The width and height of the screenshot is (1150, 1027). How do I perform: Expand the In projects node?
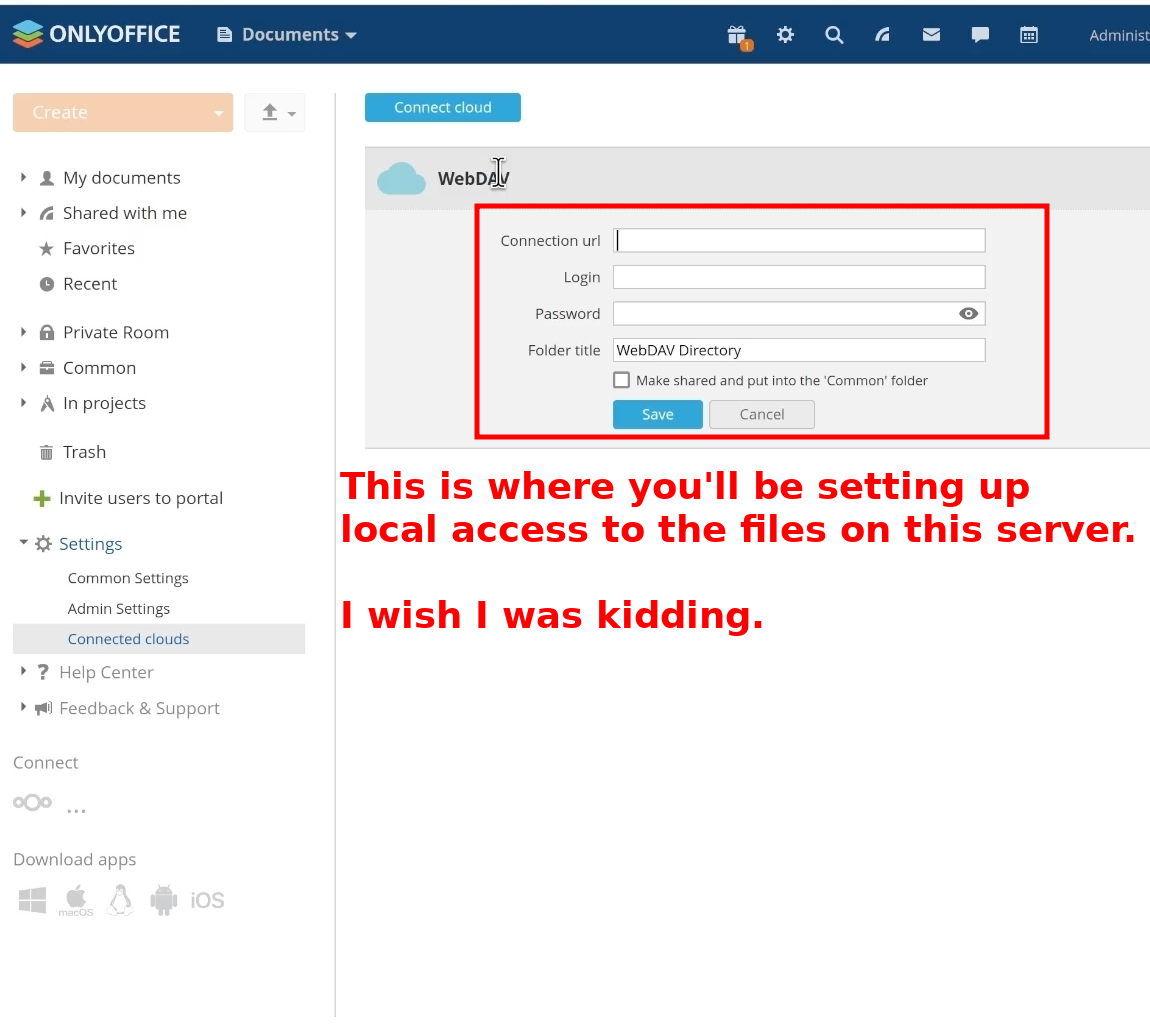click(x=23, y=403)
